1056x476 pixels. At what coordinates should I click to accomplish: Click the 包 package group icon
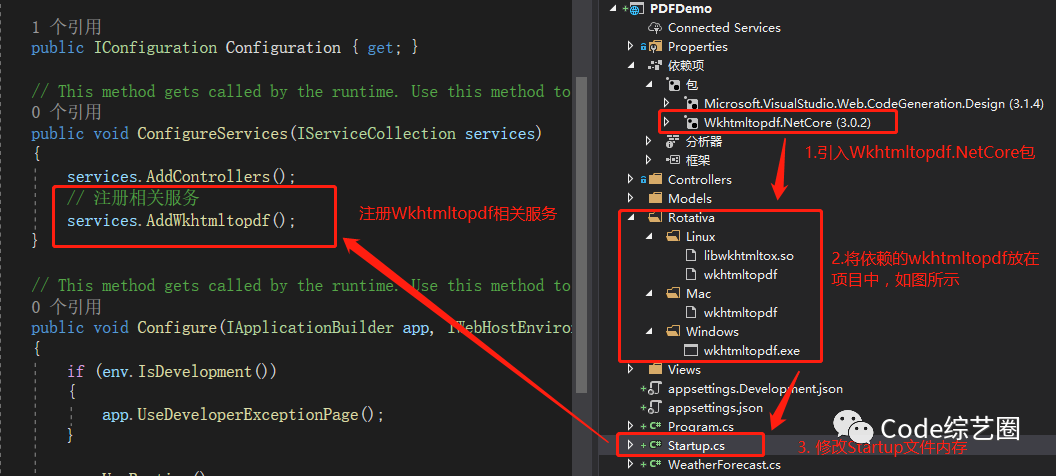point(673,84)
